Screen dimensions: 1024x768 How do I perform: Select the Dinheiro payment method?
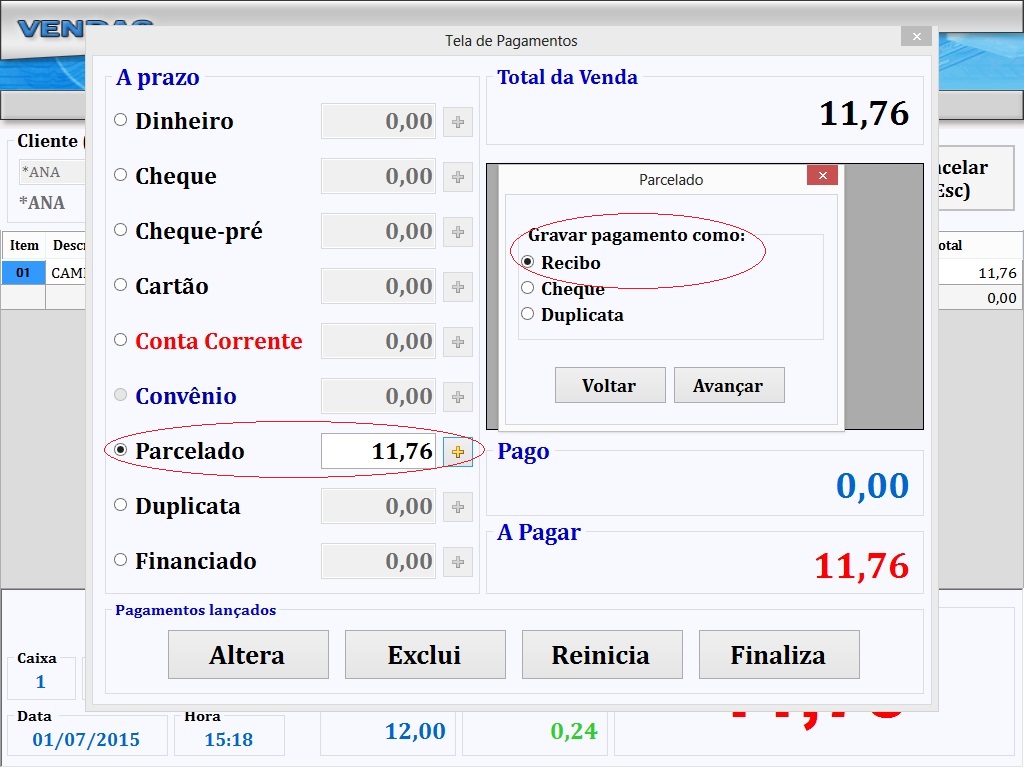click(121, 121)
